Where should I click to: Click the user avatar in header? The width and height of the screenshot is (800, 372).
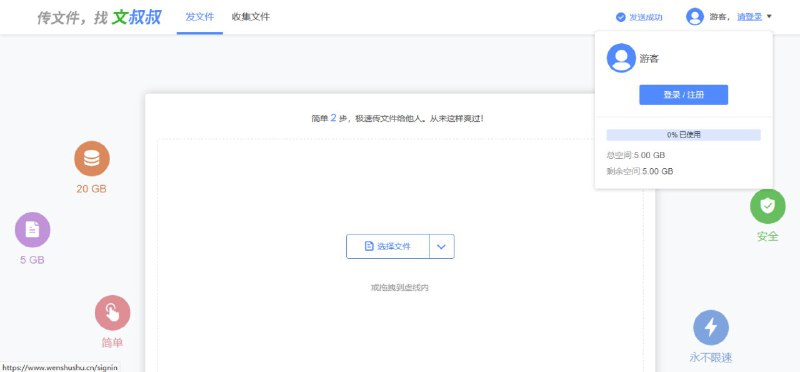tap(695, 16)
